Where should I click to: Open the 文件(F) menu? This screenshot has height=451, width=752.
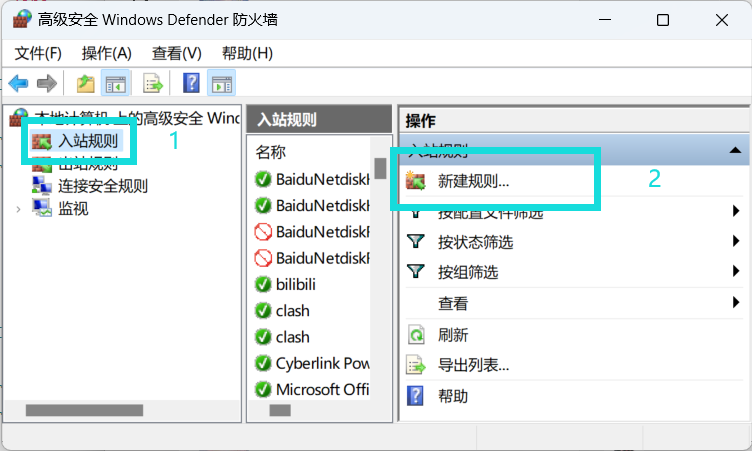tap(38, 53)
